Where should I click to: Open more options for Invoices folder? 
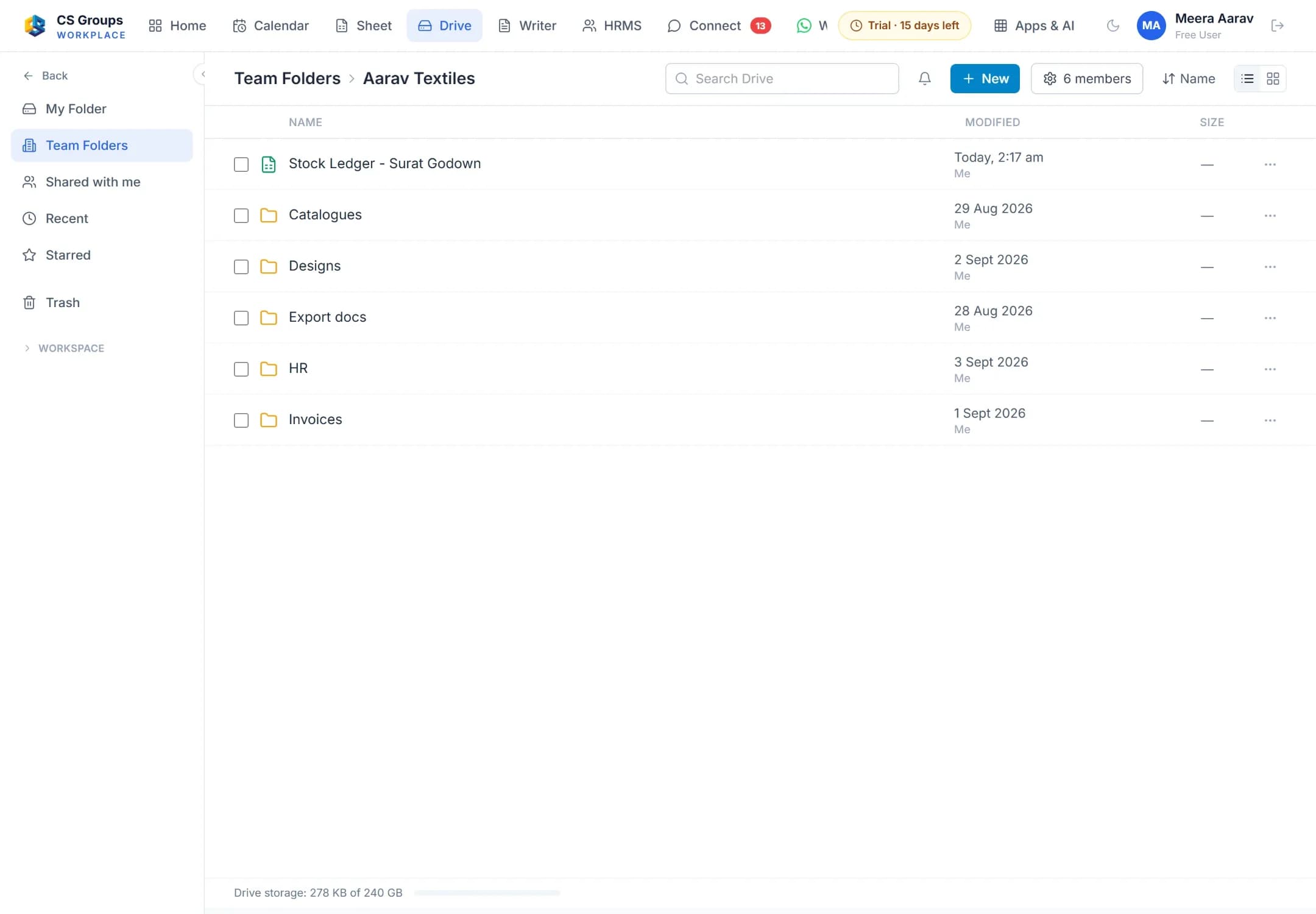coord(1270,420)
